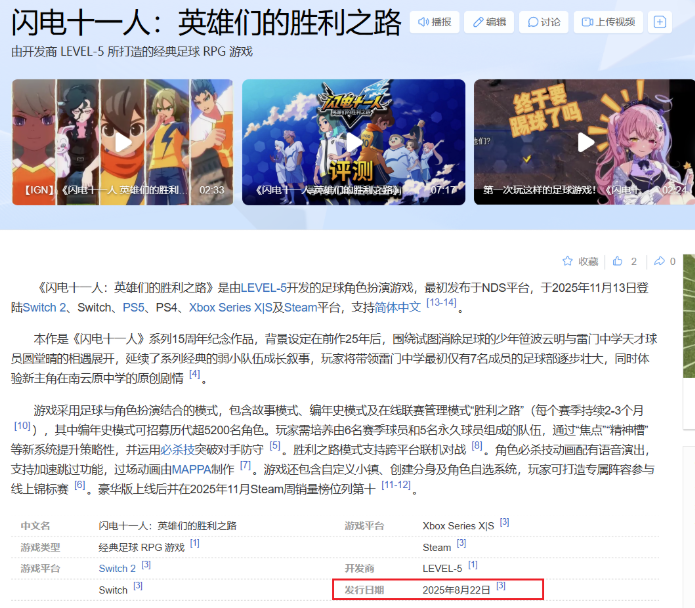The height and width of the screenshot is (608, 695).
Task: Open the Switch 2 link in the info table
Action: (117, 569)
